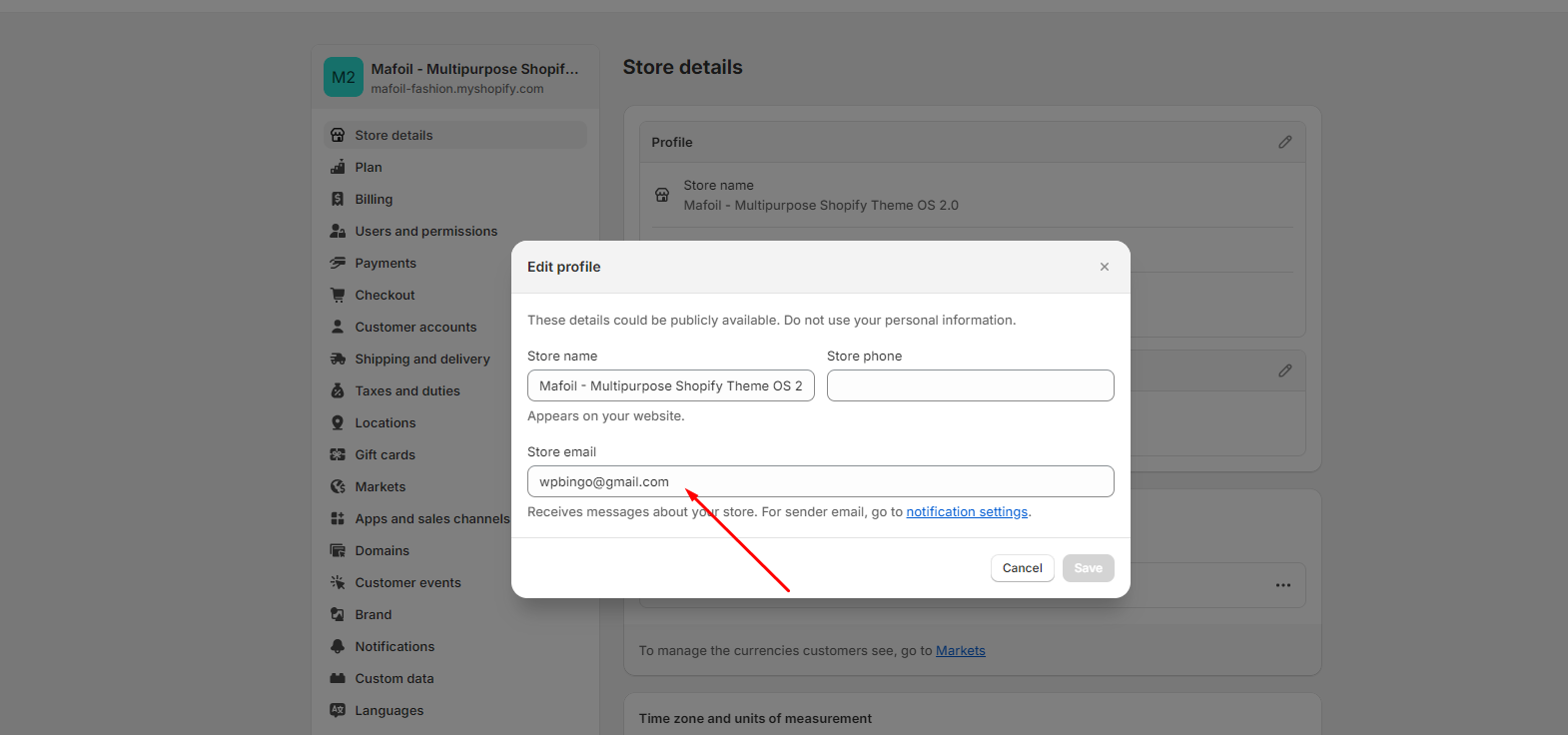Screen dimensions: 1568x735
Task: Click the Checkout cart icon
Action: [338, 295]
